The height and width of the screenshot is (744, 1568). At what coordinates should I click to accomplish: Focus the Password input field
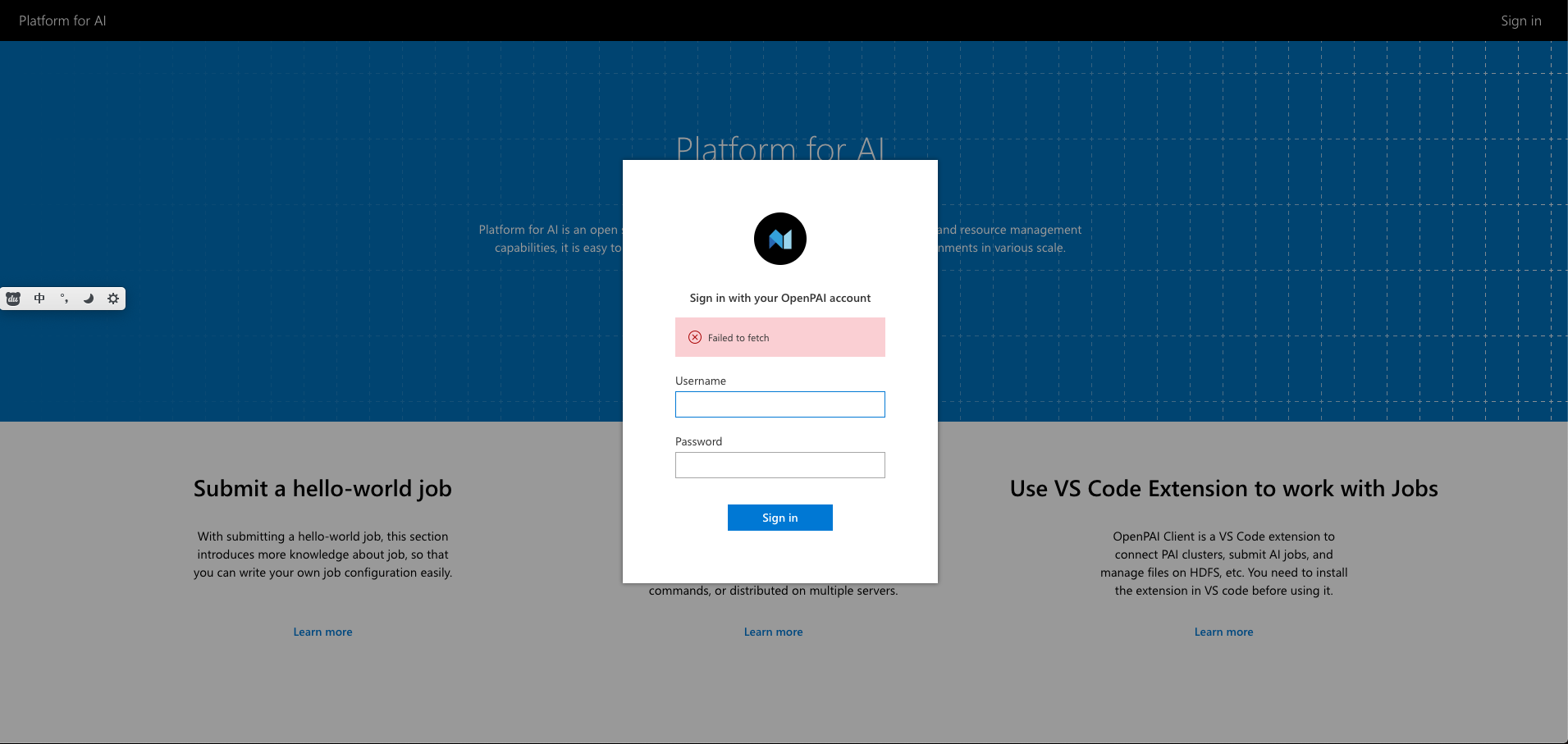tap(779, 465)
